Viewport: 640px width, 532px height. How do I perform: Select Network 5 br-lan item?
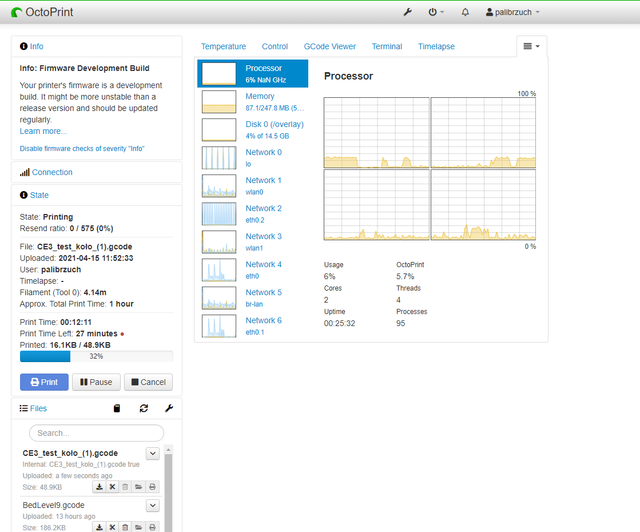tap(253, 298)
